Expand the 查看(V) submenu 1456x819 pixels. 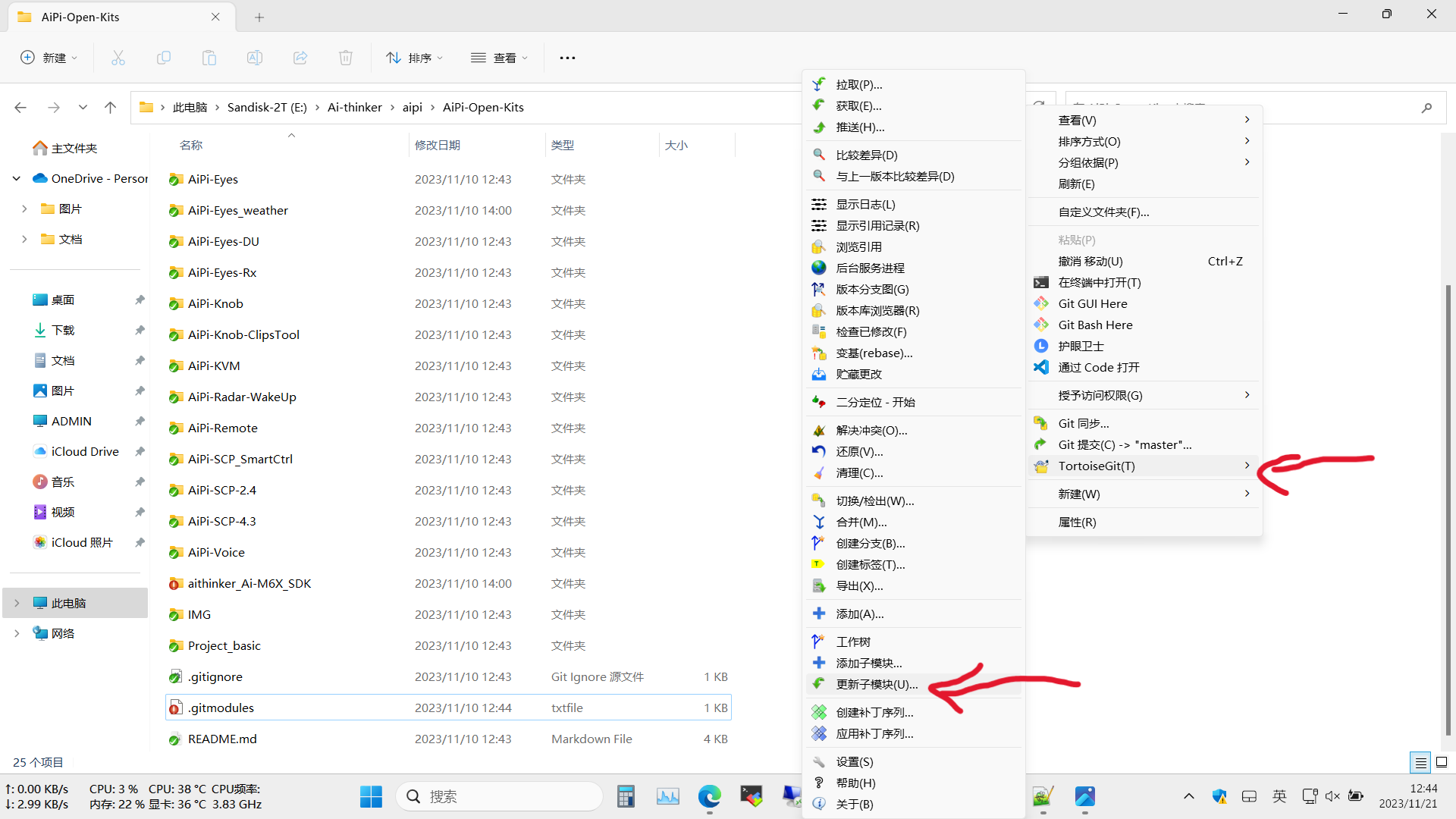(x=1144, y=120)
